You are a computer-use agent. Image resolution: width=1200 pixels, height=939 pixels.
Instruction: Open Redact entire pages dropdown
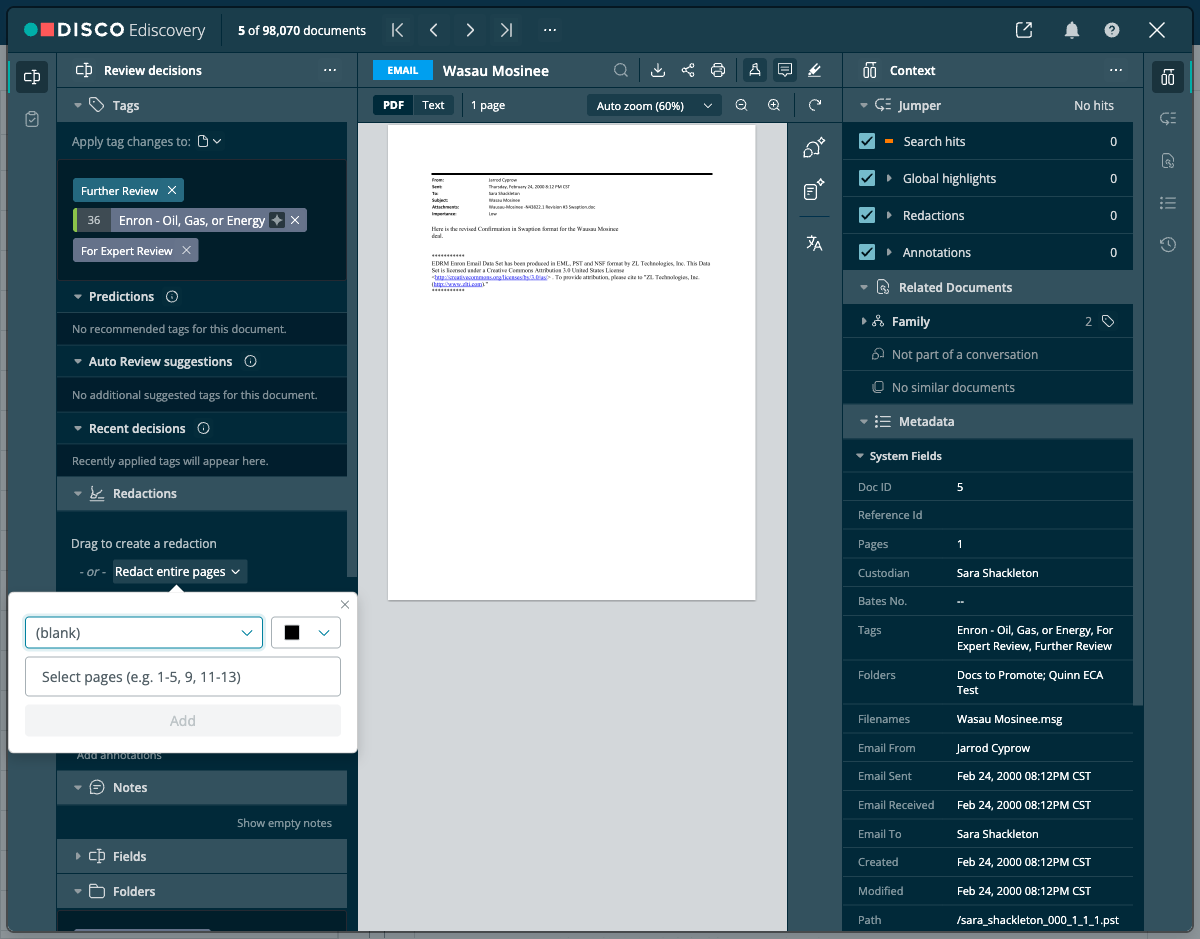pos(179,571)
